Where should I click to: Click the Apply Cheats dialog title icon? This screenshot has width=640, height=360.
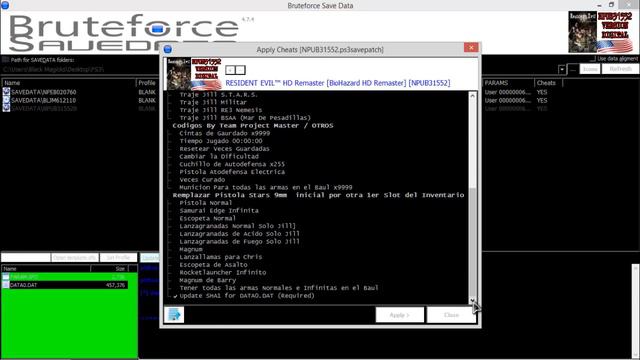click(167, 49)
